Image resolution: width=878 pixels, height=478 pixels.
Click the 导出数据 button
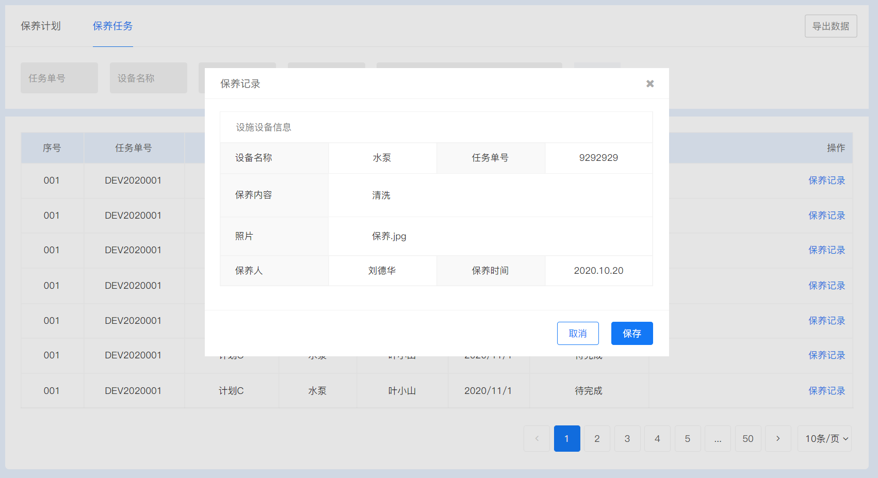[x=830, y=26]
